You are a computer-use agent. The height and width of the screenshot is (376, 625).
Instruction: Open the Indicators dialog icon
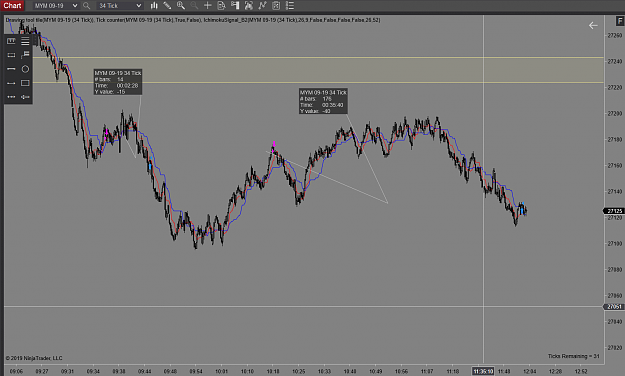[x=262, y=6]
